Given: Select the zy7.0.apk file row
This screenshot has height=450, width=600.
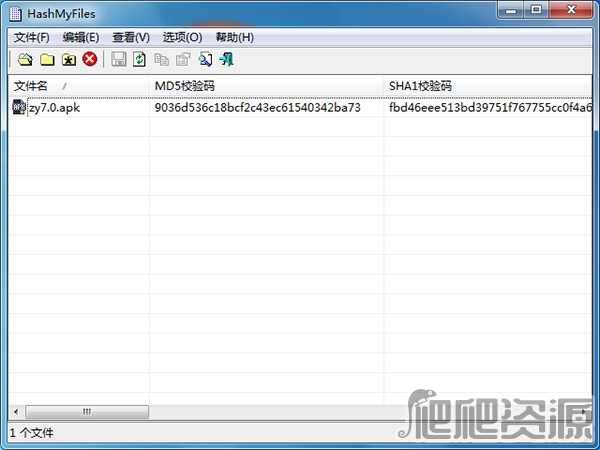Looking at the screenshot, I should (300, 108).
